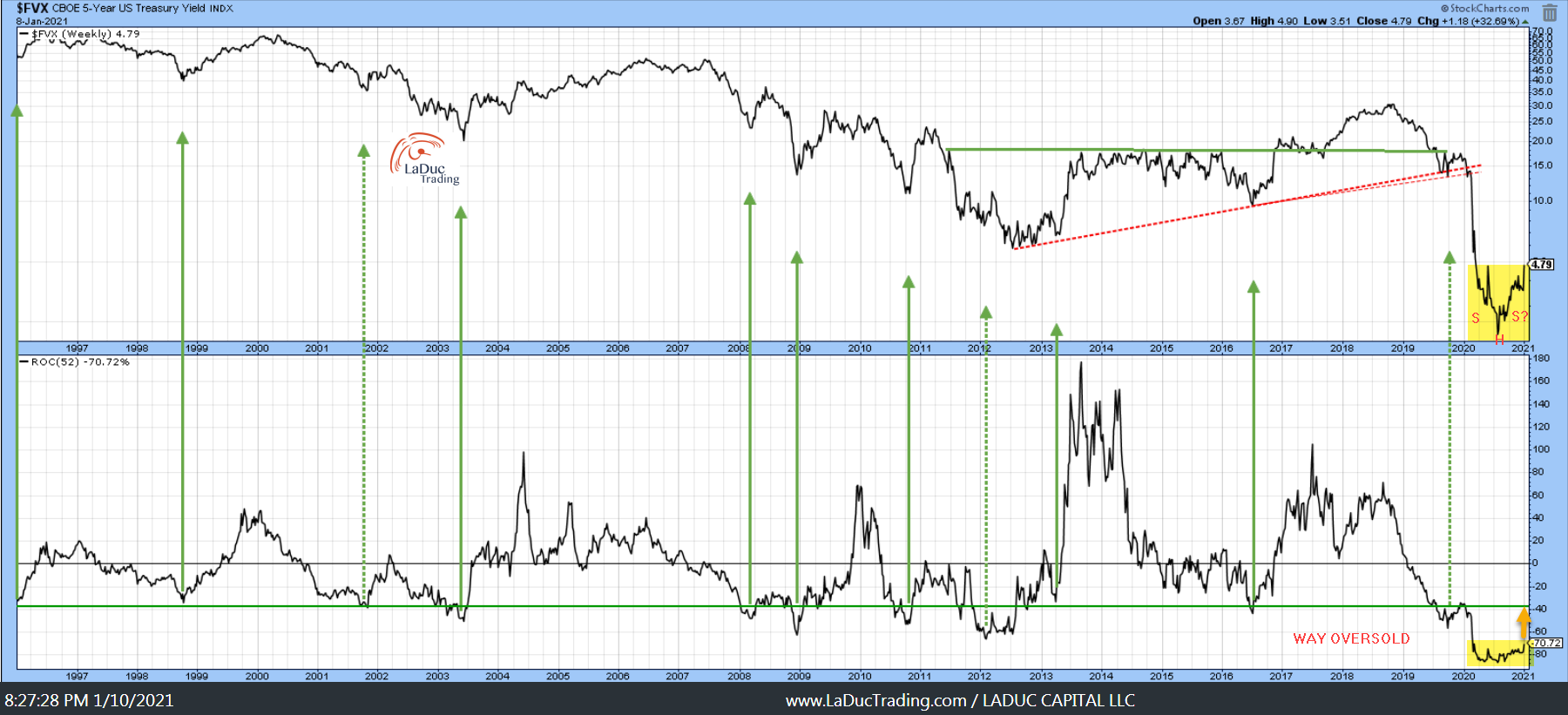Click the 'WAY OVERSOLD' red annotation text
The height and width of the screenshot is (715, 1568).
click(1351, 638)
